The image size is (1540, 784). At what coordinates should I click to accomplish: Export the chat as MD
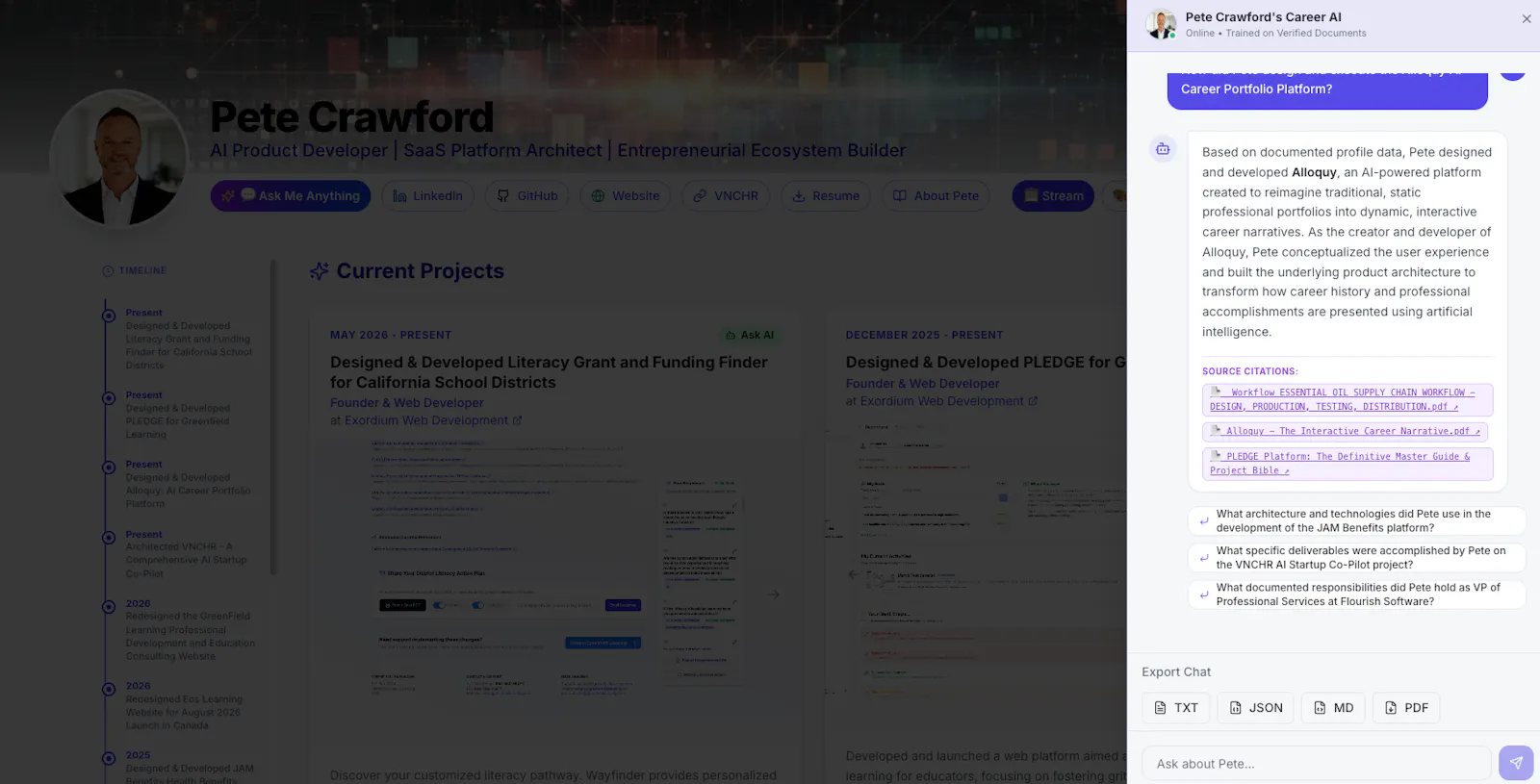coord(1333,708)
